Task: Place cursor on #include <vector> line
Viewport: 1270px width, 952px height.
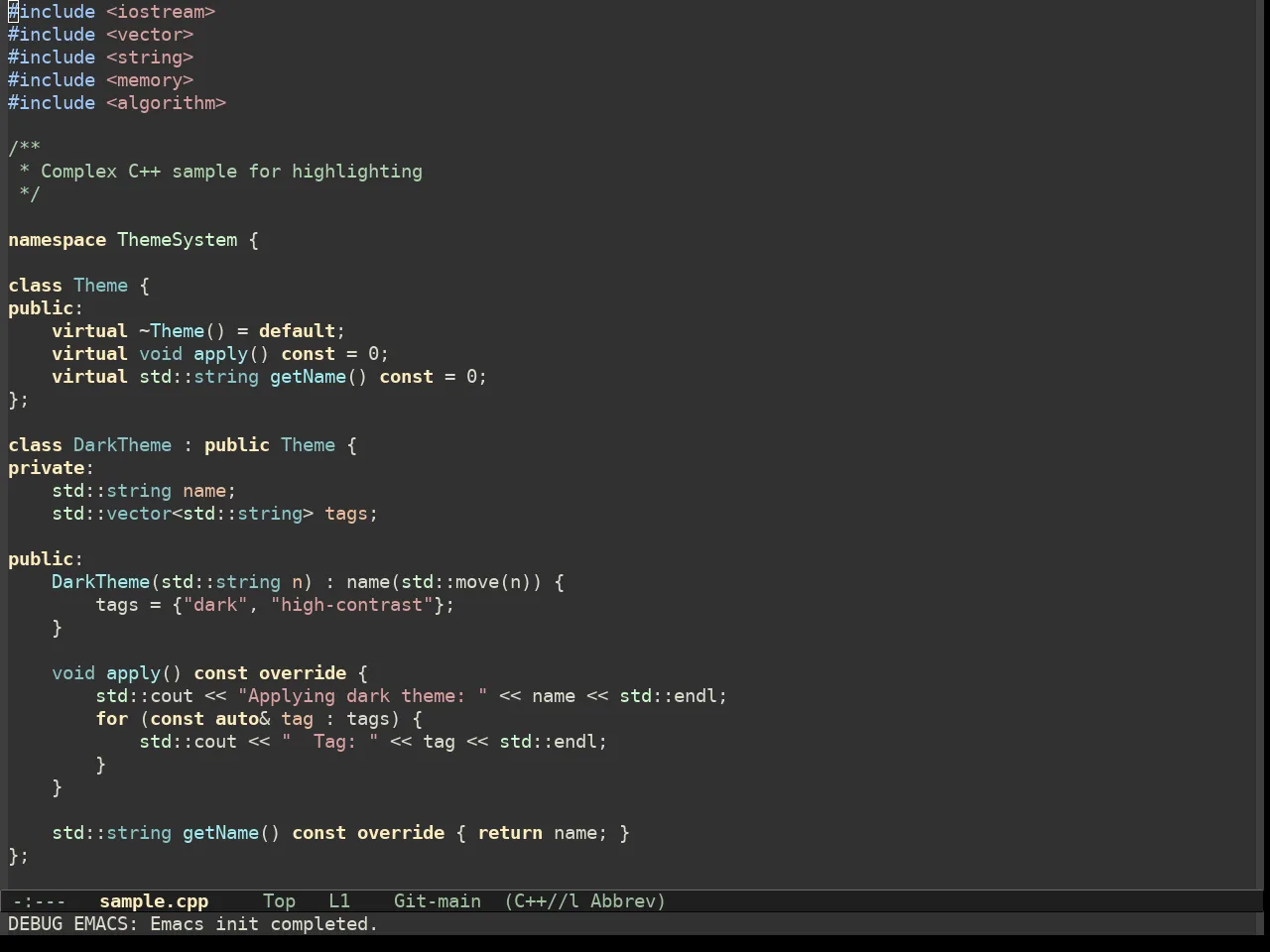Action: click(101, 35)
